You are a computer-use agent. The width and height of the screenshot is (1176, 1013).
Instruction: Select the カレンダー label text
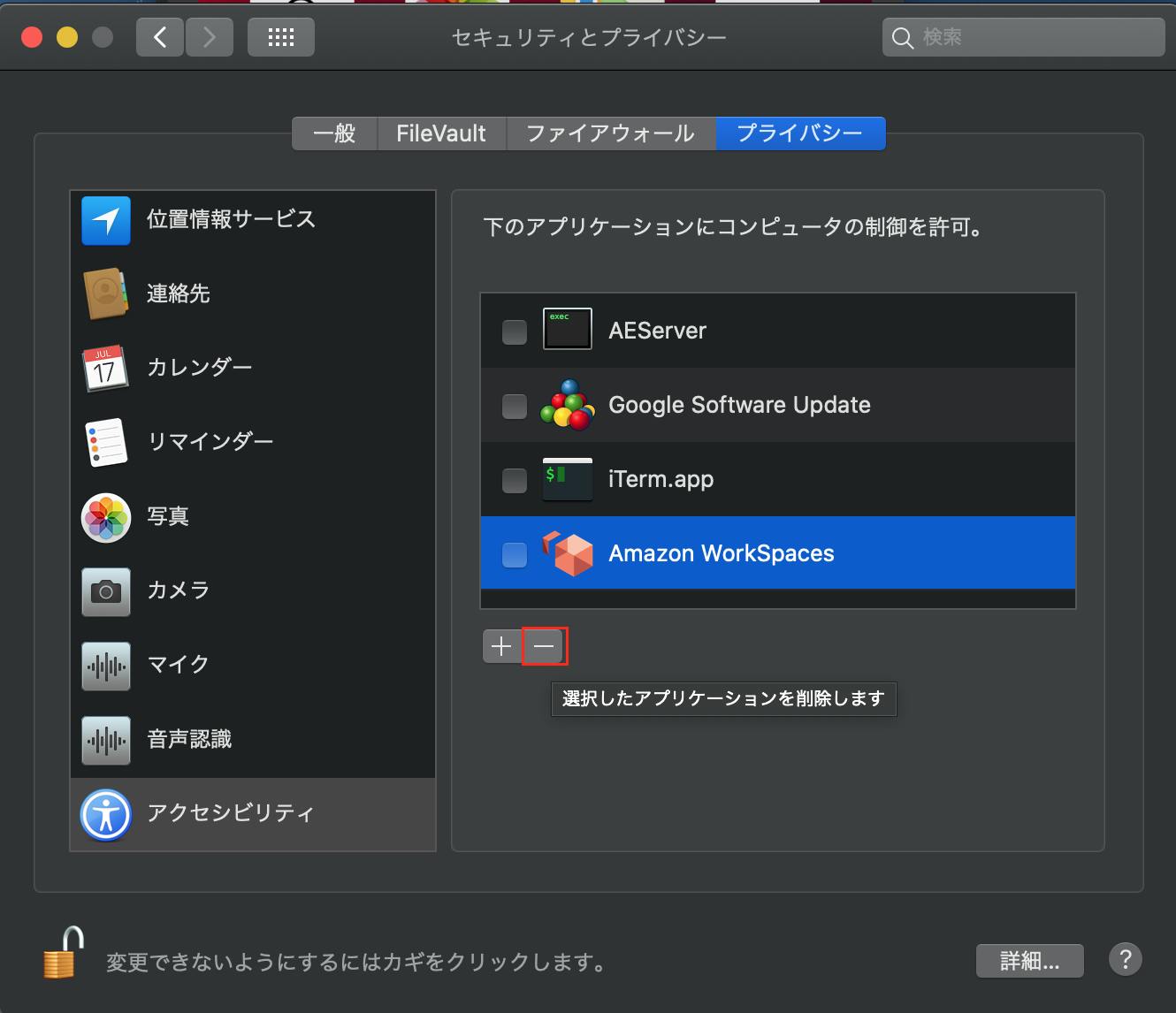pyautogui.click(x=200, y=368)
